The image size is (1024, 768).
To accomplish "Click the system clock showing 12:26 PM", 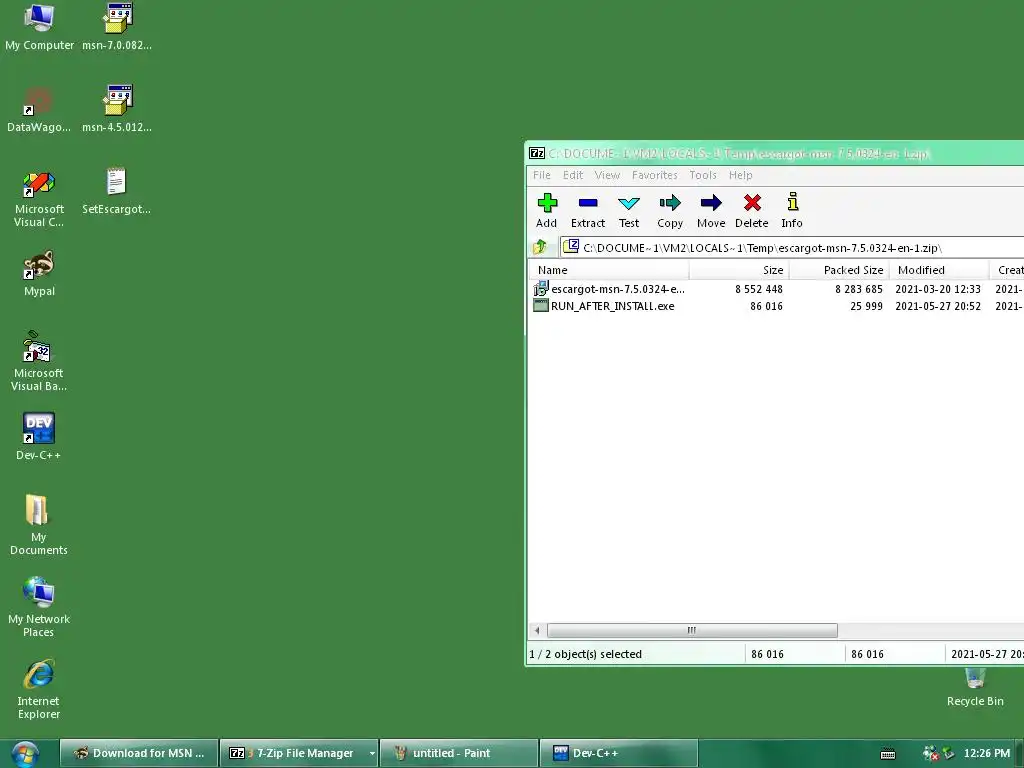I will pyautogui.click(x=987, y=753).
